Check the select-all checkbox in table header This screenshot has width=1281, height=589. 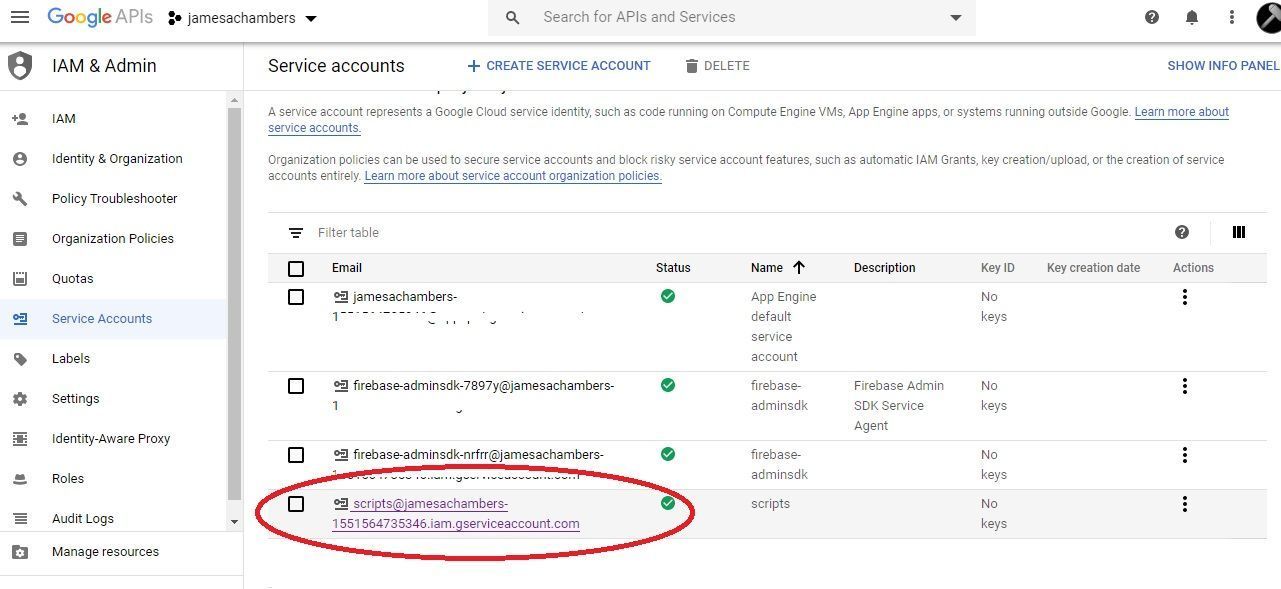click(295, 267)
